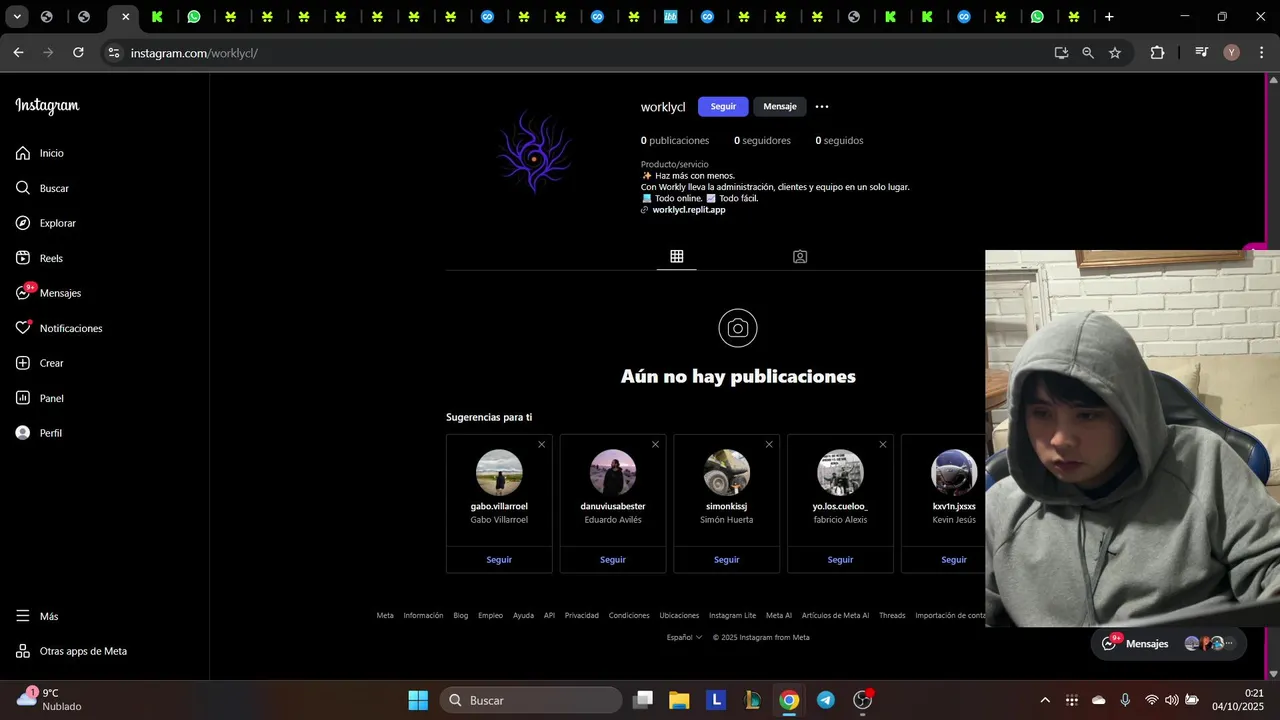Open Otras apps de Meta
Viewport: 1280px width, 720px height.
click(71, 651)
